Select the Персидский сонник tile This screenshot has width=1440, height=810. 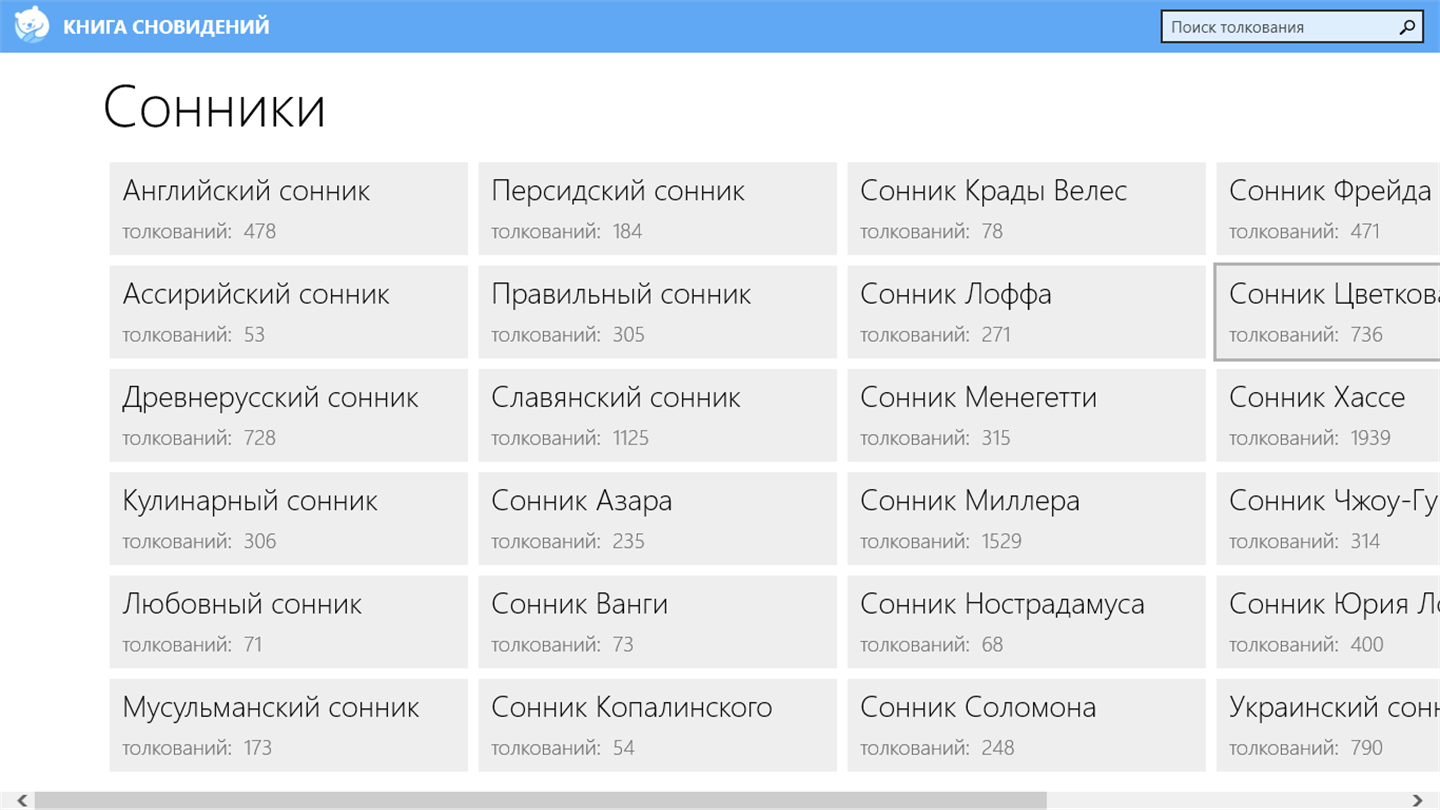click(657, 209)
